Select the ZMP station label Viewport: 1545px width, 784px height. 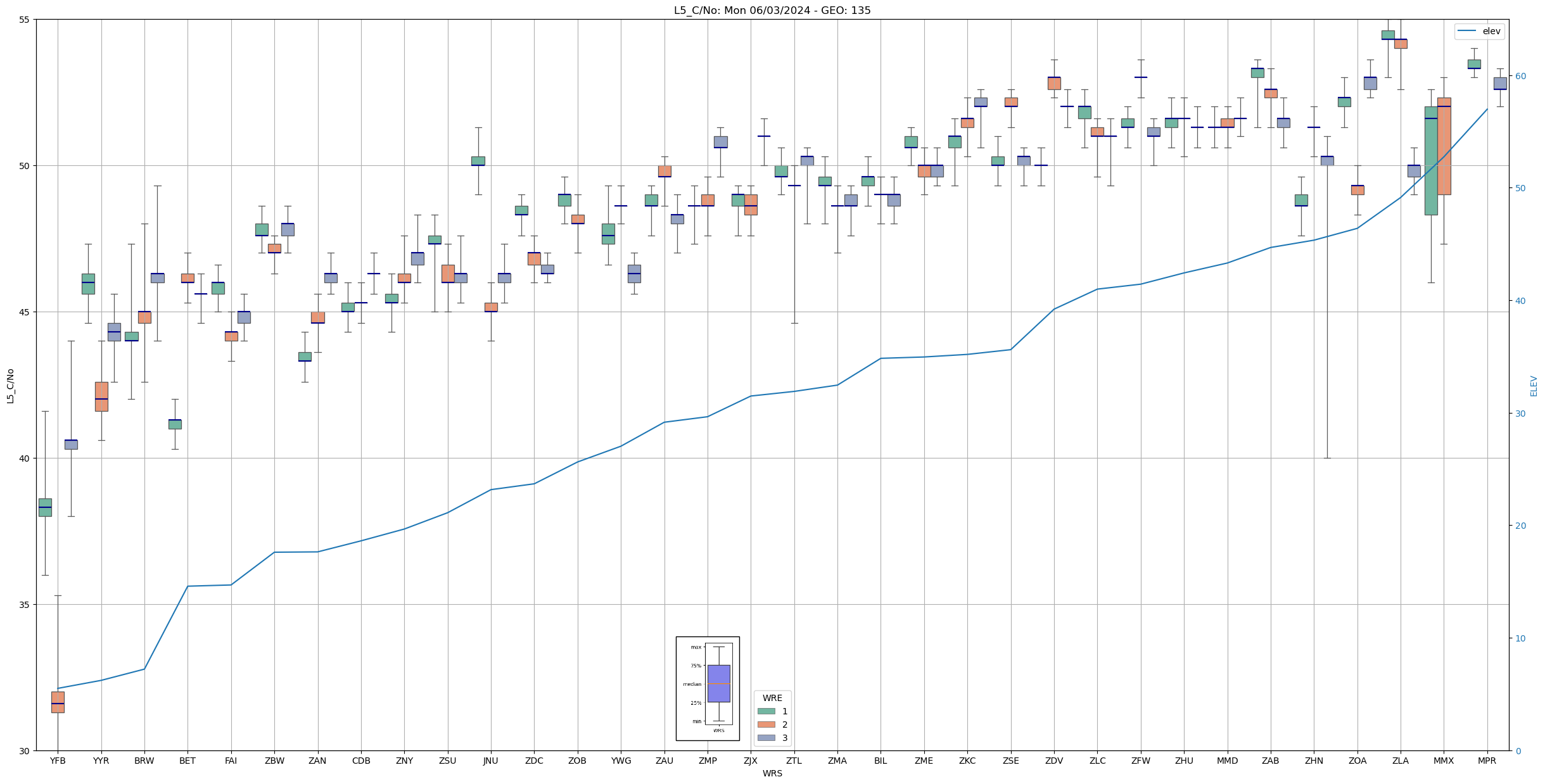708,761
